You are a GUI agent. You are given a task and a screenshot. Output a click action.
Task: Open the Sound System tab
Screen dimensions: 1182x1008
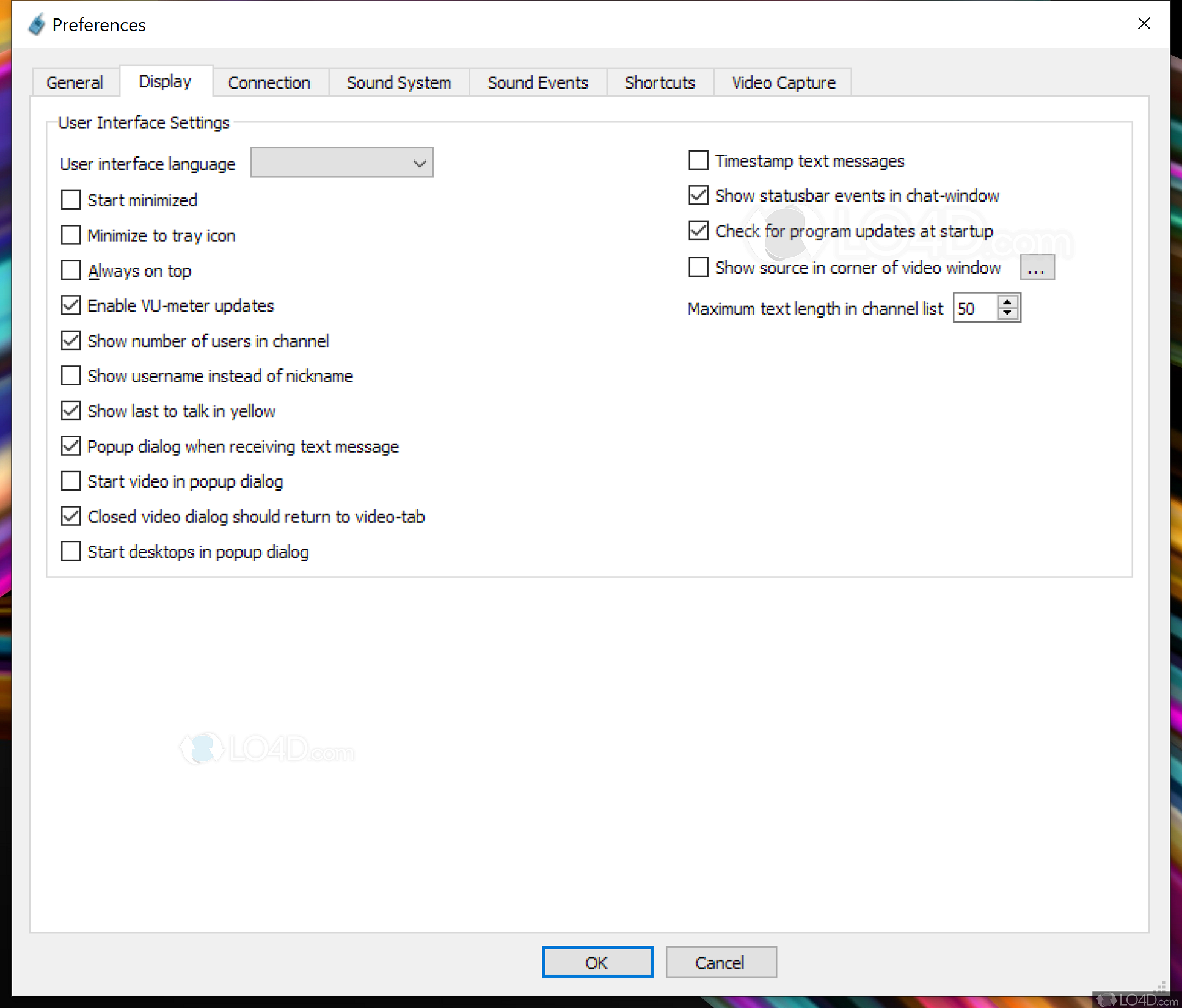398,82
